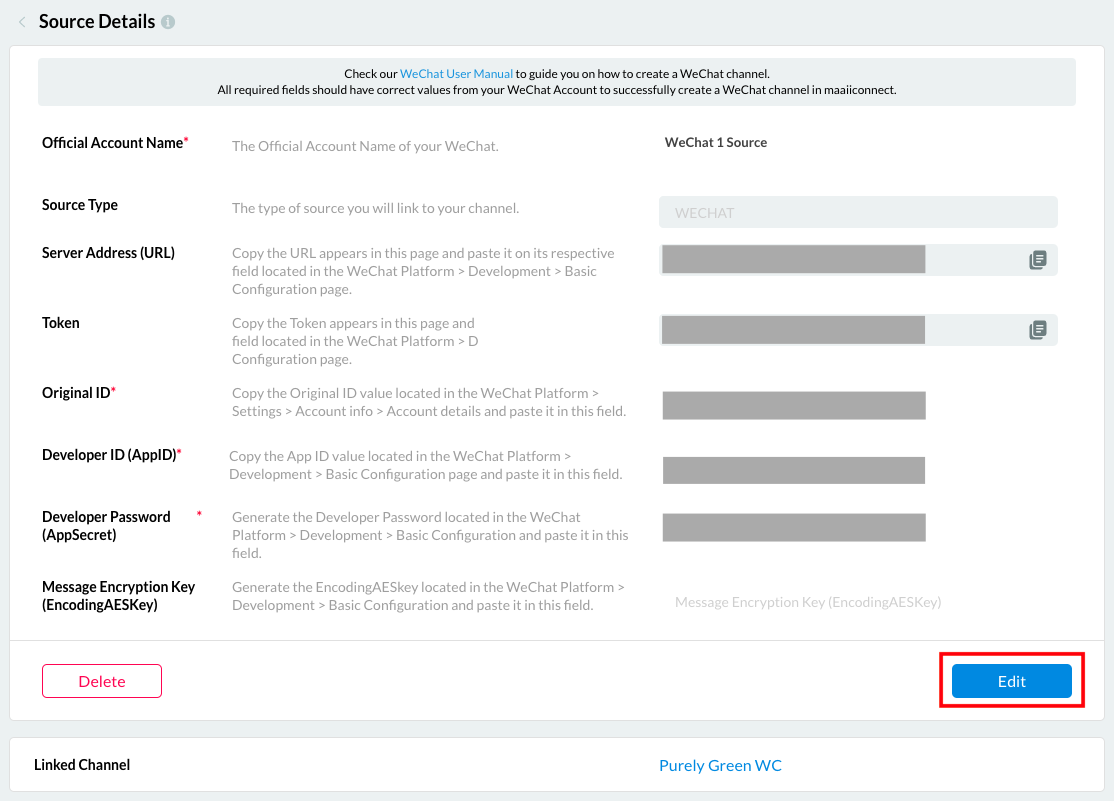Click the Developer ID (AppID) value field
The image size is (1114, 801).
[794, 470]
